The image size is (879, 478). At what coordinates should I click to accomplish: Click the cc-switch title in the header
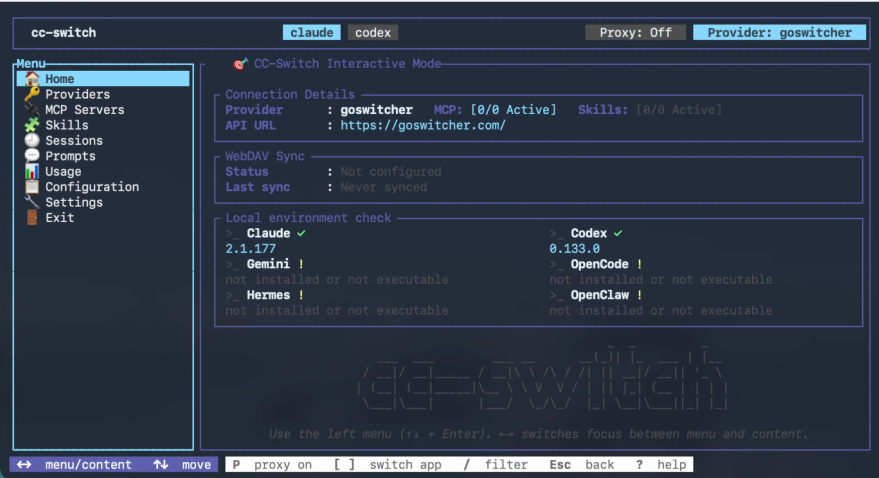(x=63, y=33)
